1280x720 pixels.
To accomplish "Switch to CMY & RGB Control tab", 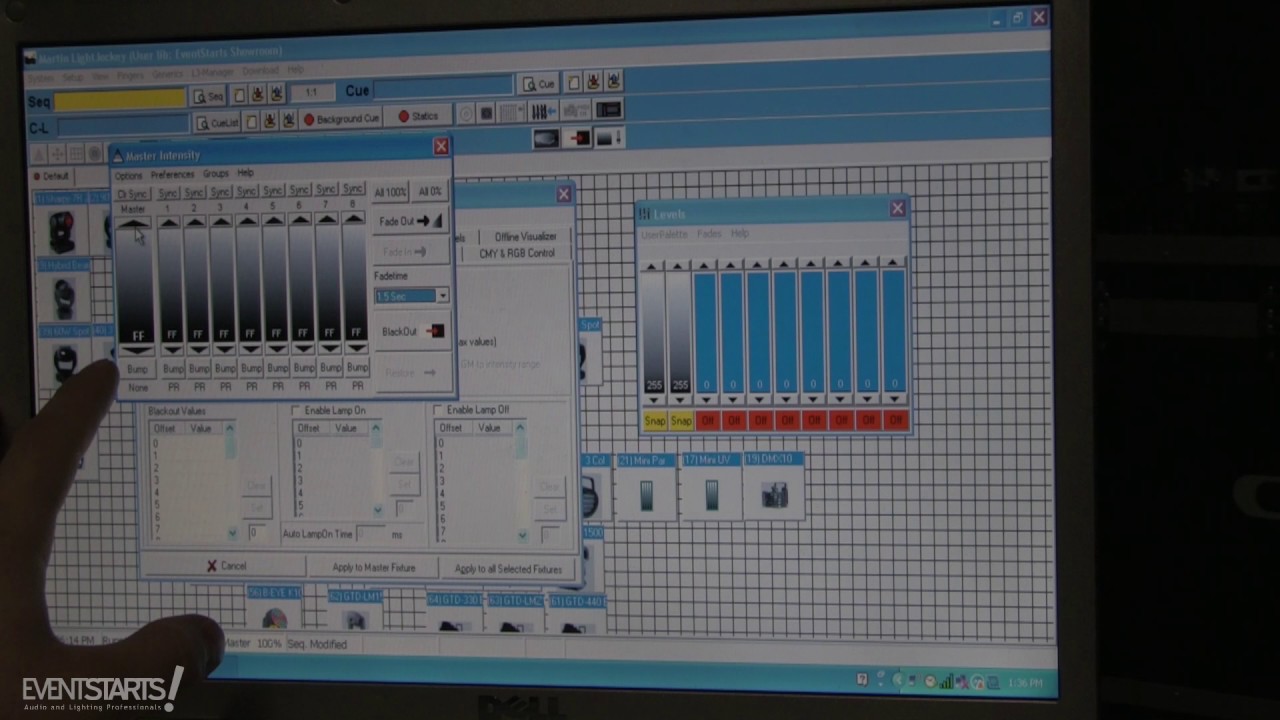I will click(517, 254).
